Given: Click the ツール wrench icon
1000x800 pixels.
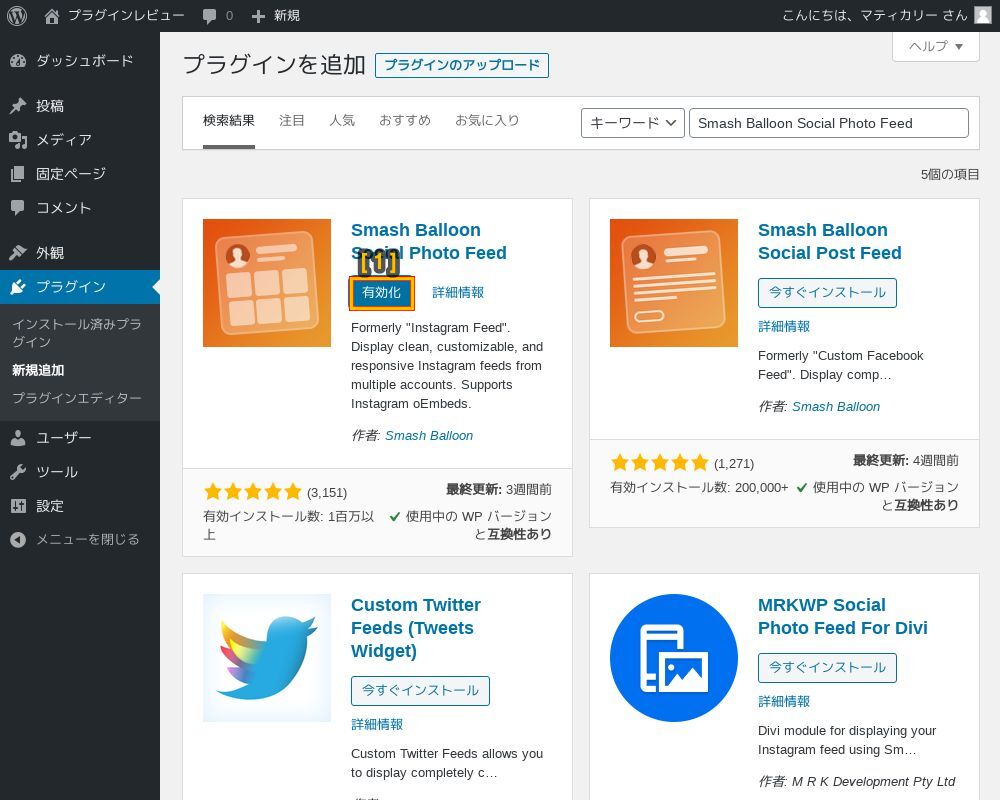Looking at the screenshot, I should [x=18, y=472].
